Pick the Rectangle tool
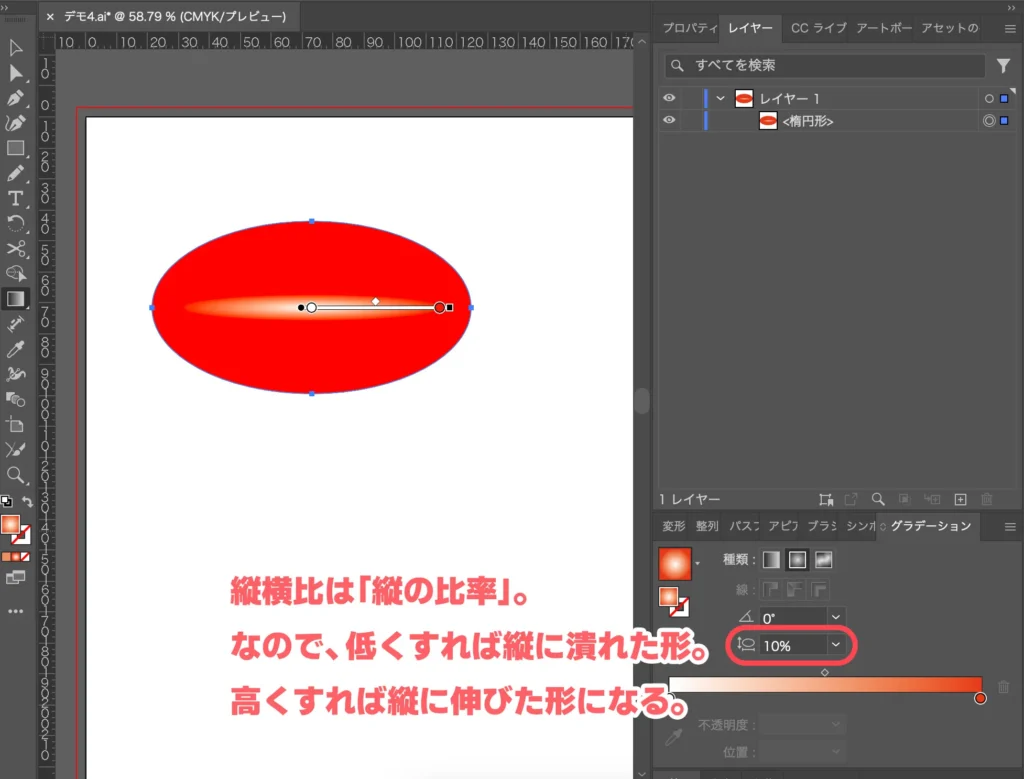Screen dimensions: 1024x779 (16, 150)
